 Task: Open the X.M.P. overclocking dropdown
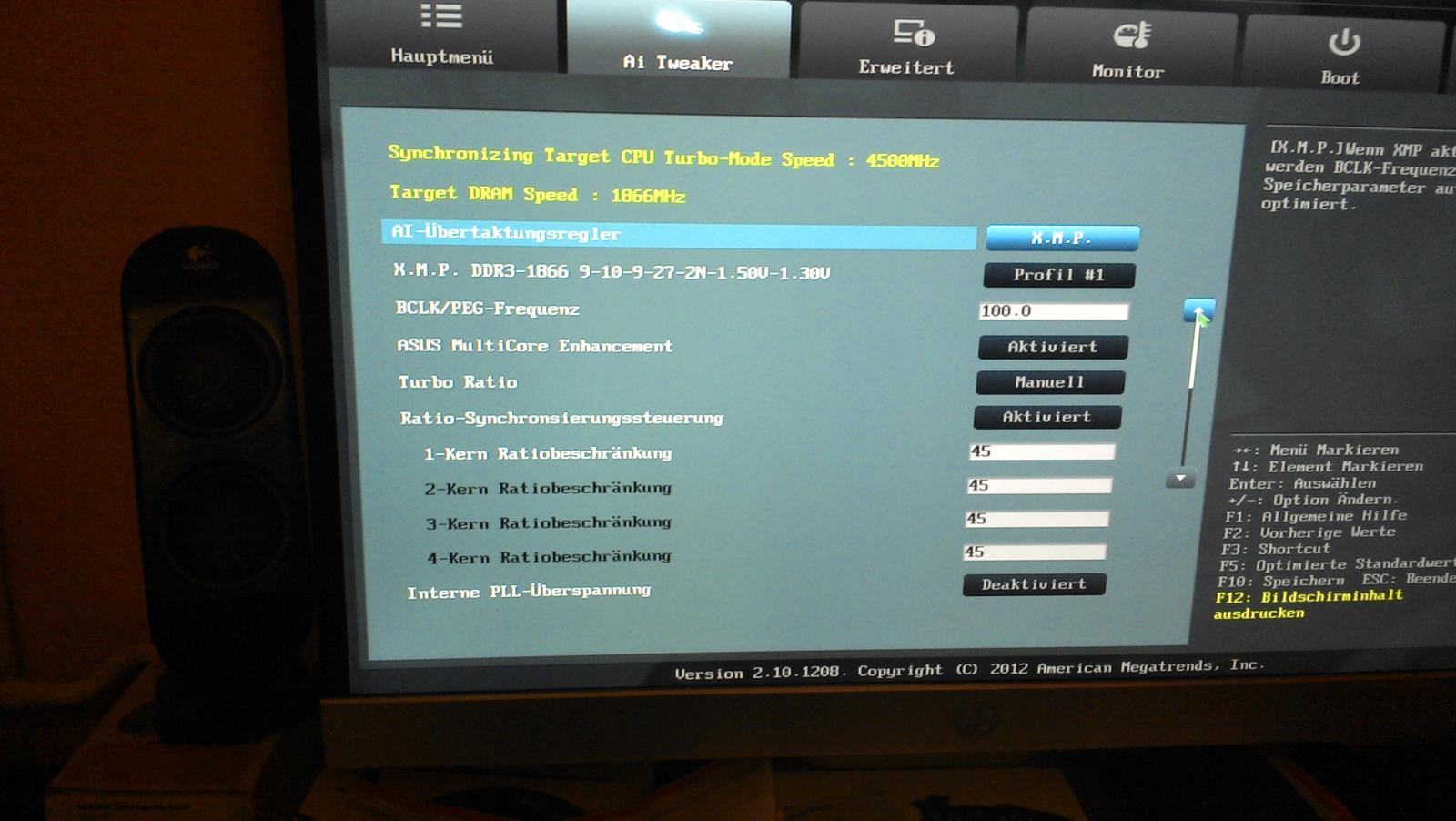(1062, 238)
